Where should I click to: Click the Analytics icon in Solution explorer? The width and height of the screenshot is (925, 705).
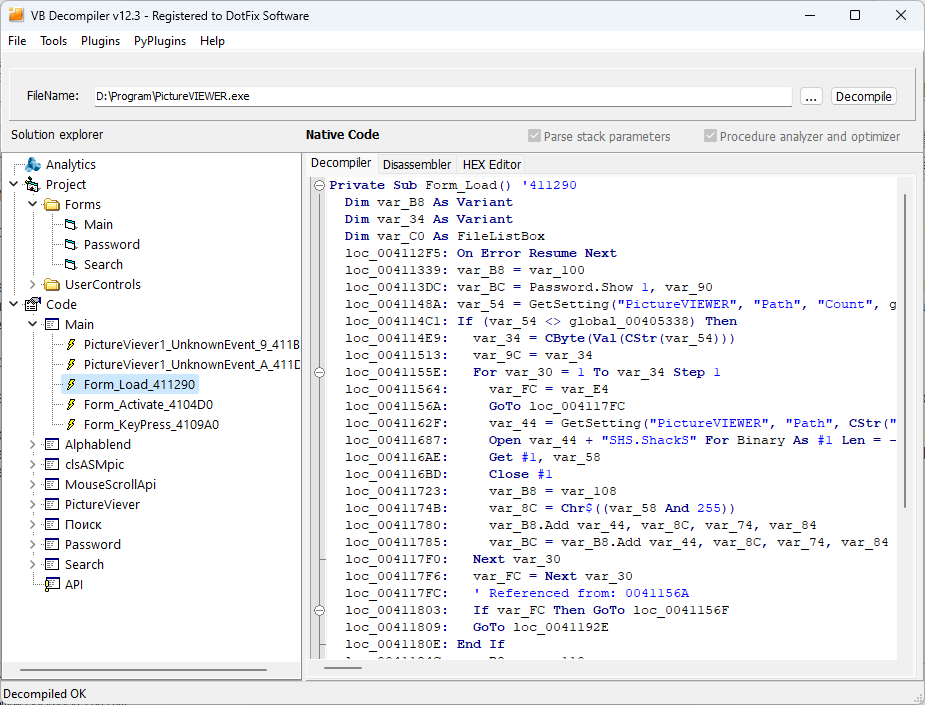coord(33,165)
